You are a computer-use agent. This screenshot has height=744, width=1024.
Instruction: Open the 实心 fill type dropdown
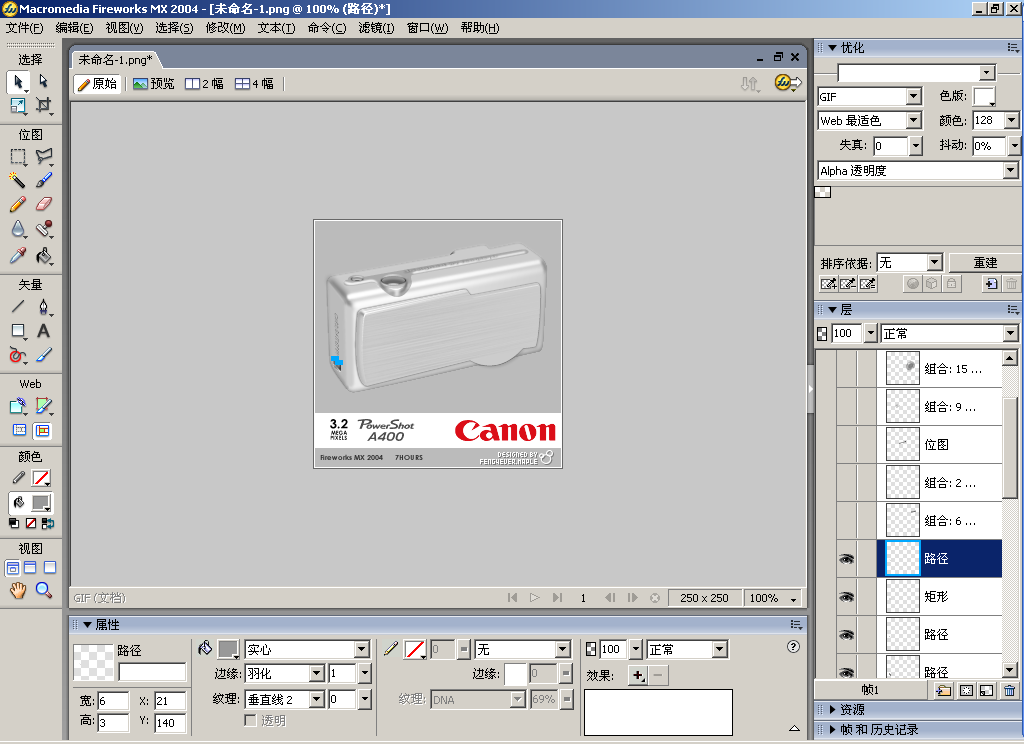point(362,649)
